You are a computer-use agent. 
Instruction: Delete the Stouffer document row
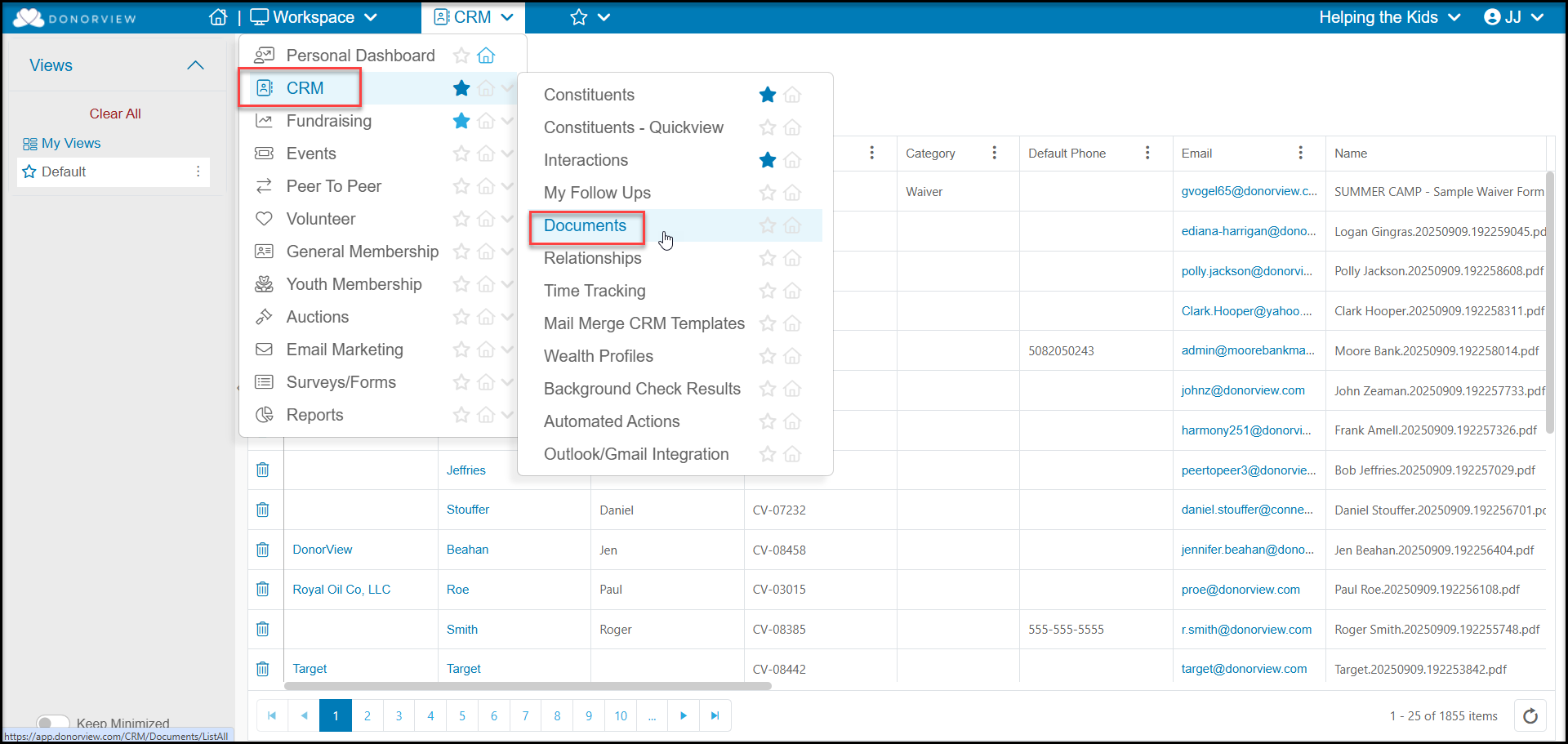[x=263, y=510]
